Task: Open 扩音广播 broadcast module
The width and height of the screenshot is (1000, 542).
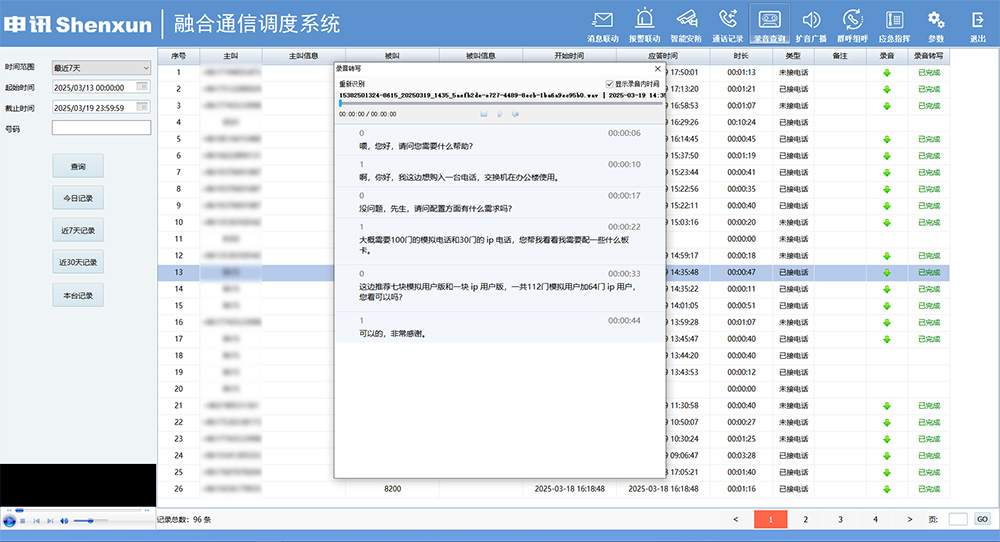Action: click(x=811, y=26)
